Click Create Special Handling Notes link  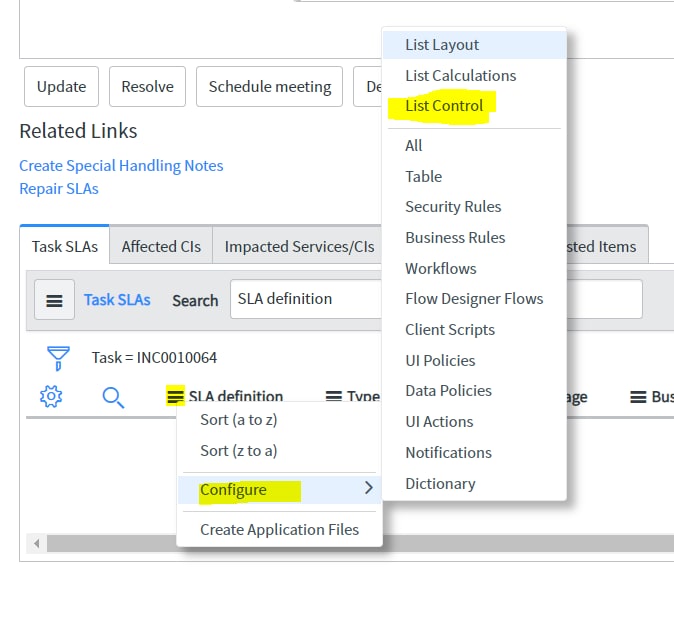click(121, 166)
